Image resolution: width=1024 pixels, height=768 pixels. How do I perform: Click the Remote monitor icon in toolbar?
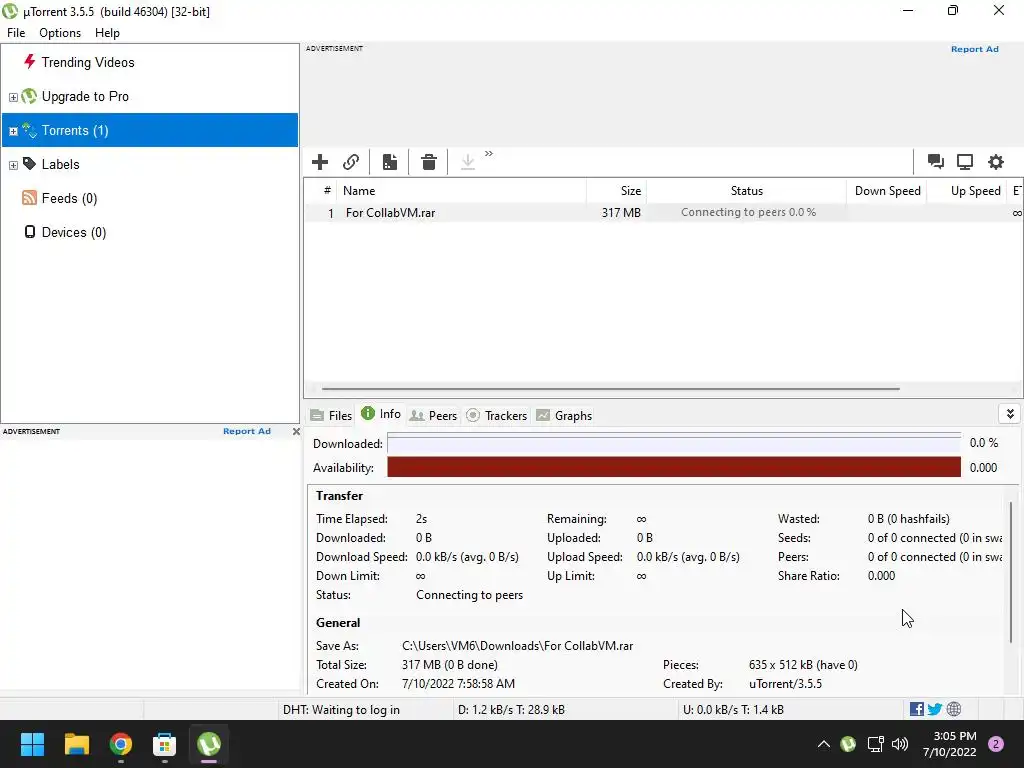tap(965, 162)
